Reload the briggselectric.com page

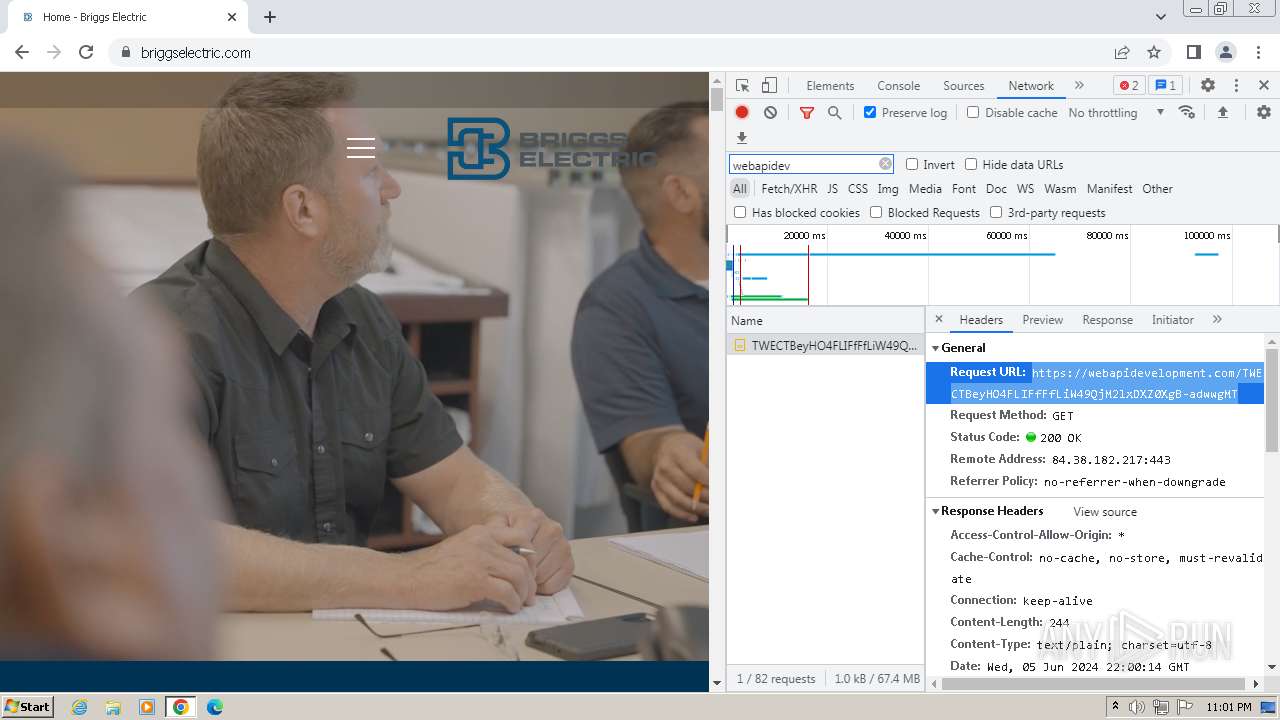point(86,52)
